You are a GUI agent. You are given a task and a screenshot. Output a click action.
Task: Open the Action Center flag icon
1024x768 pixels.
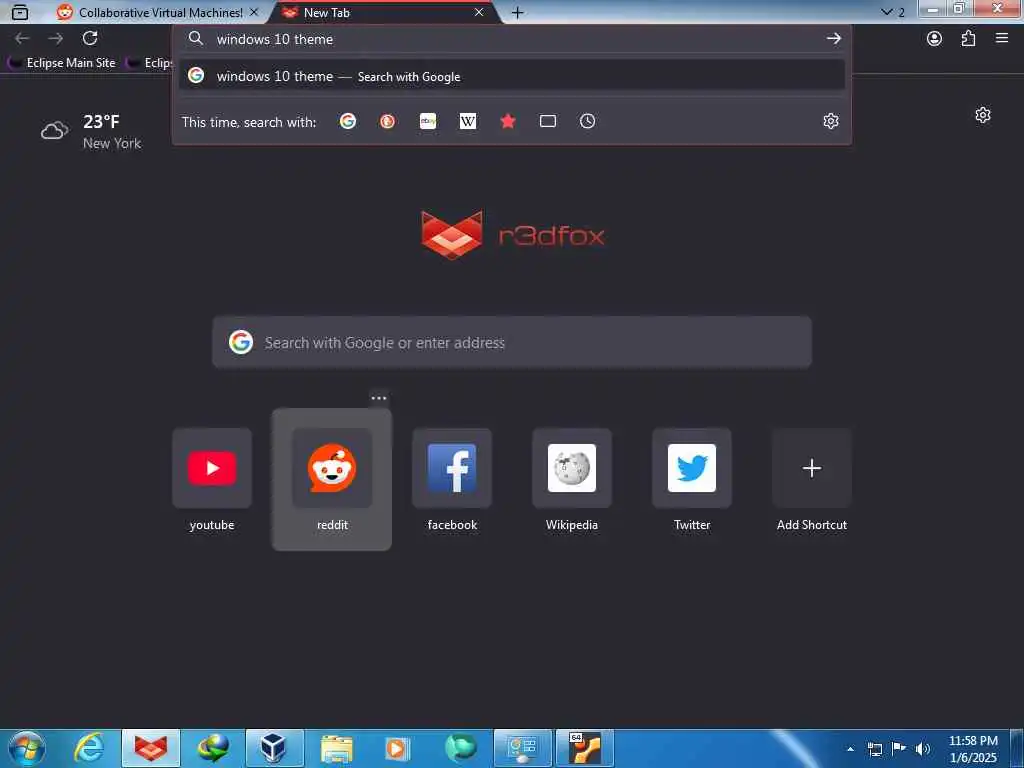[899, 749]
